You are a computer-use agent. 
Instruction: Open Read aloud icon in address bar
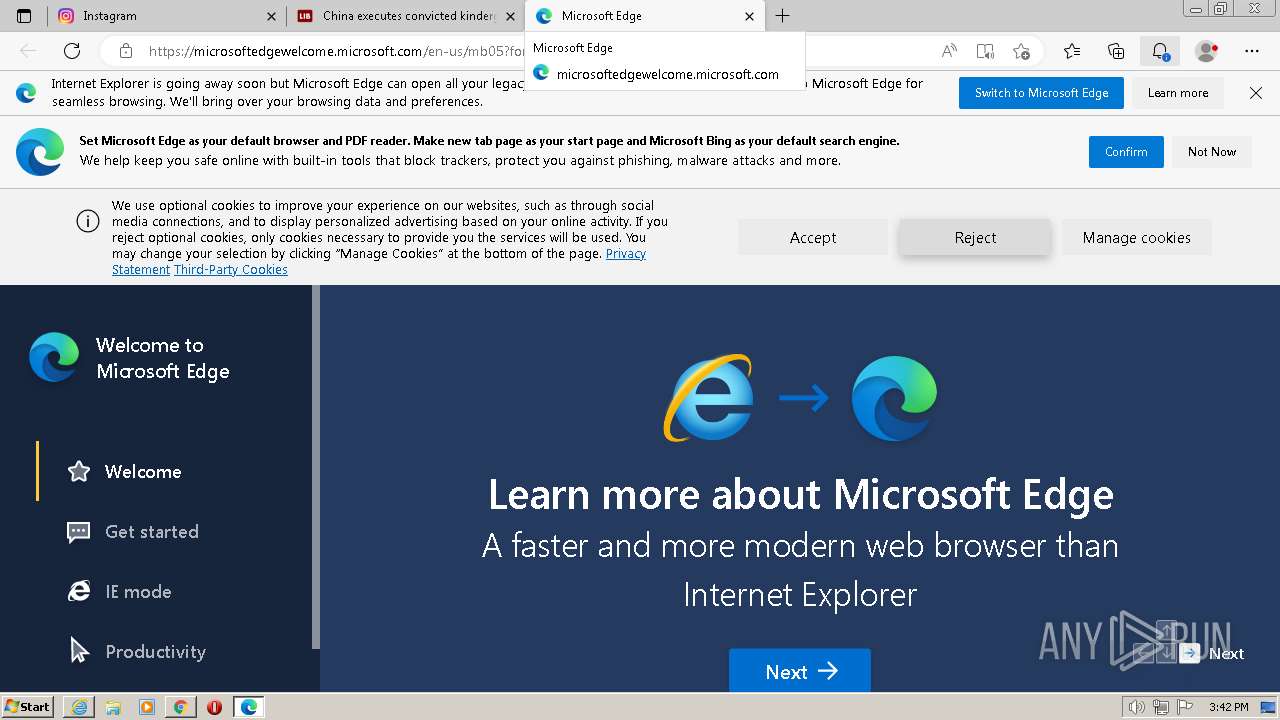point(949,51)
